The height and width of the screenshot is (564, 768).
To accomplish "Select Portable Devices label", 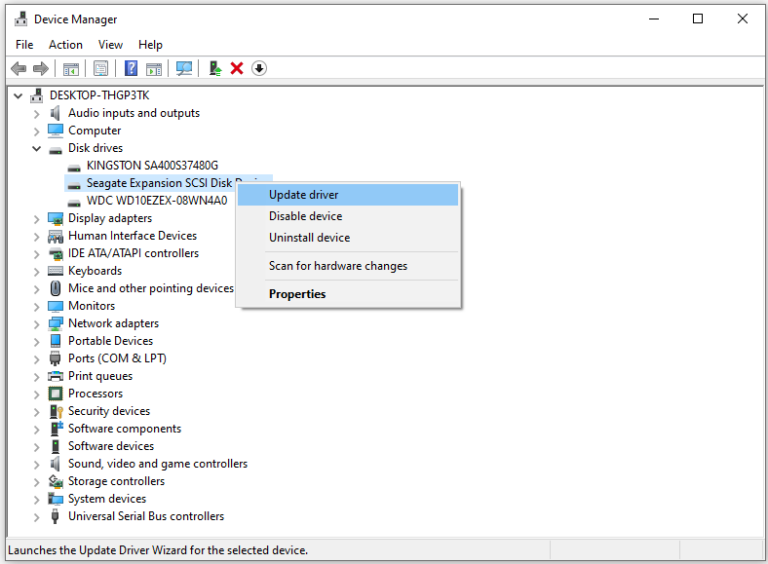I will click(110, 341).
